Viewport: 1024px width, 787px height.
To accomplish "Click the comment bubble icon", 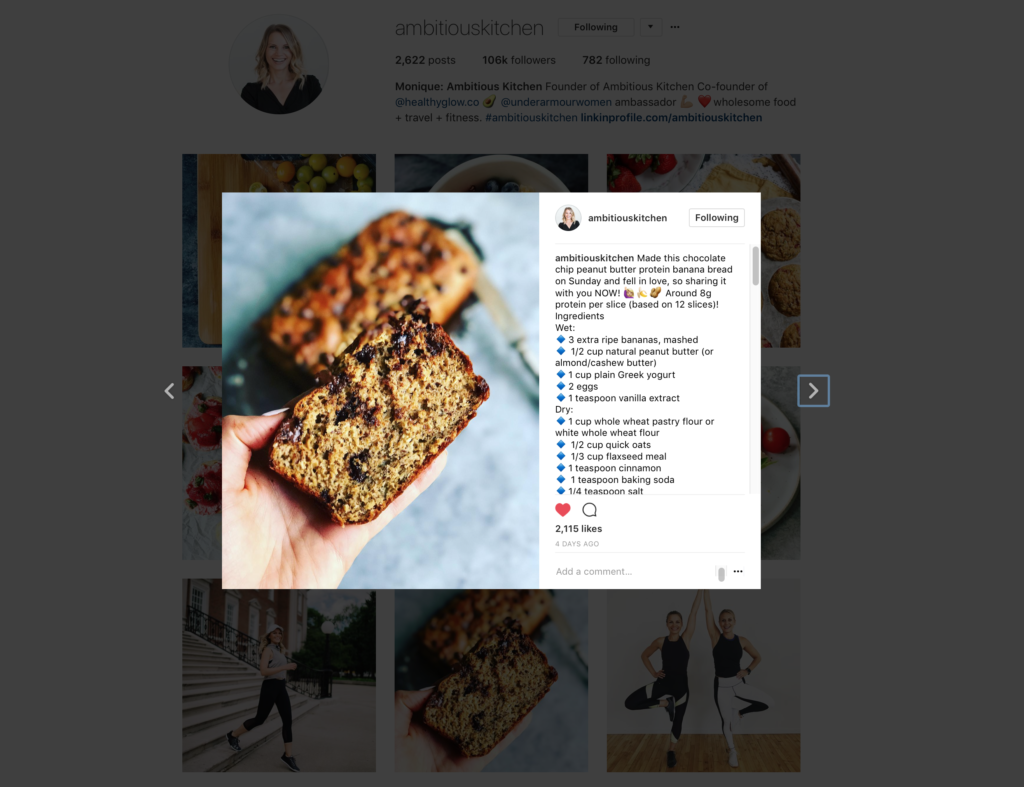I will (589, 509).
